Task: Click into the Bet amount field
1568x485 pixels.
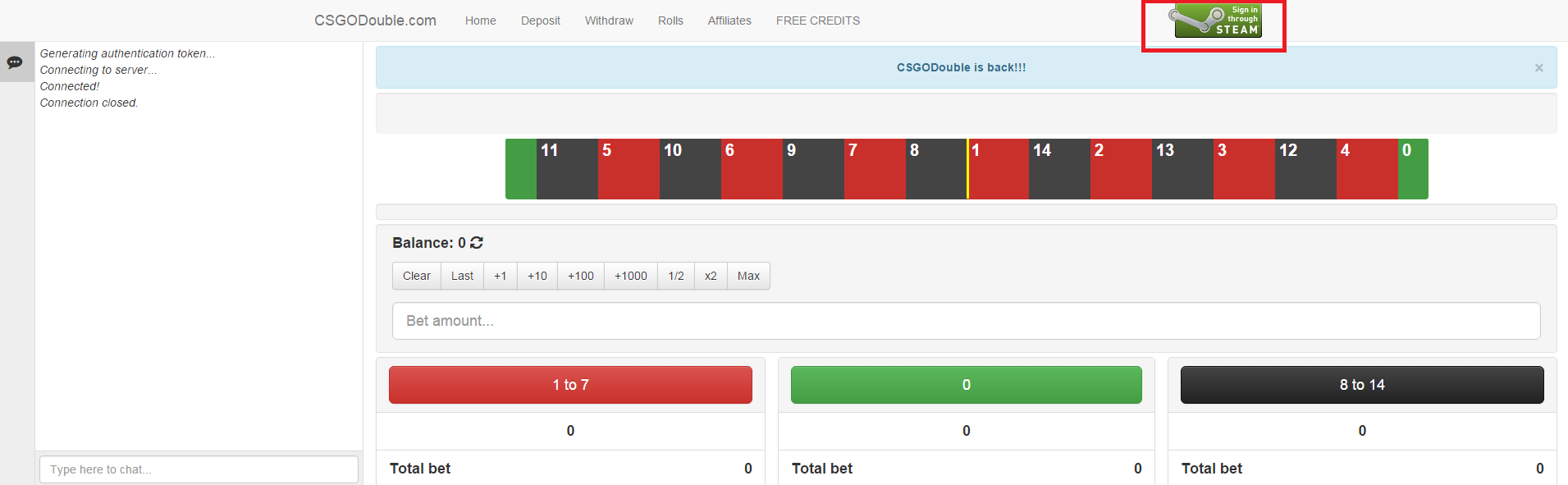Action: point(966,321)
